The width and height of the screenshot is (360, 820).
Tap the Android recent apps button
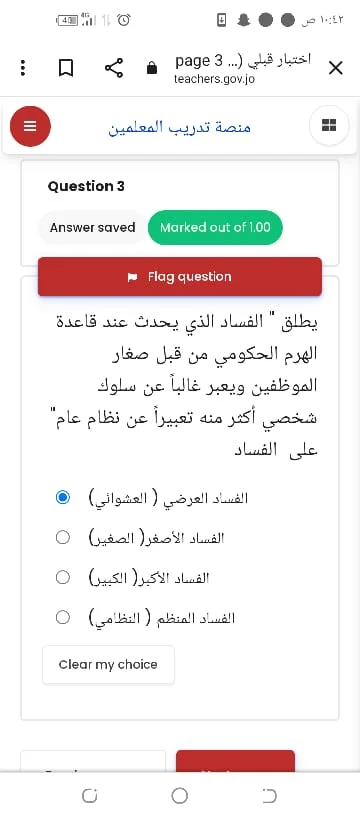pyautogui.click(x=89, y=796)
